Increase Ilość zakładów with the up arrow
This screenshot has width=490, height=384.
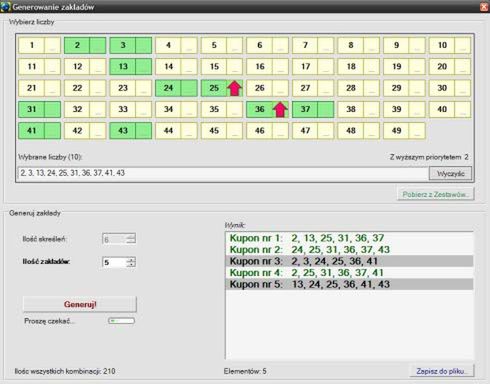point(131,260)
